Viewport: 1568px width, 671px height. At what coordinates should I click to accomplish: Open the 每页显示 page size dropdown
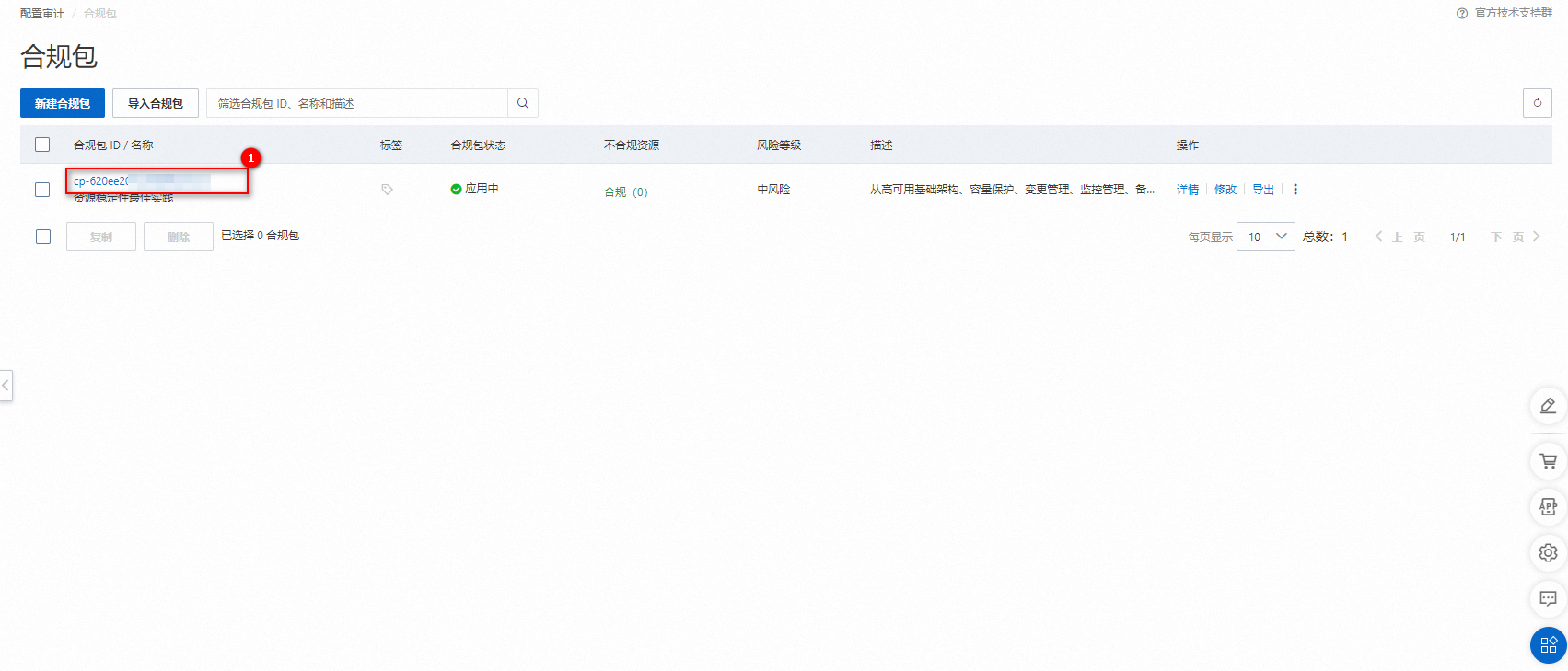point(1266,237)
